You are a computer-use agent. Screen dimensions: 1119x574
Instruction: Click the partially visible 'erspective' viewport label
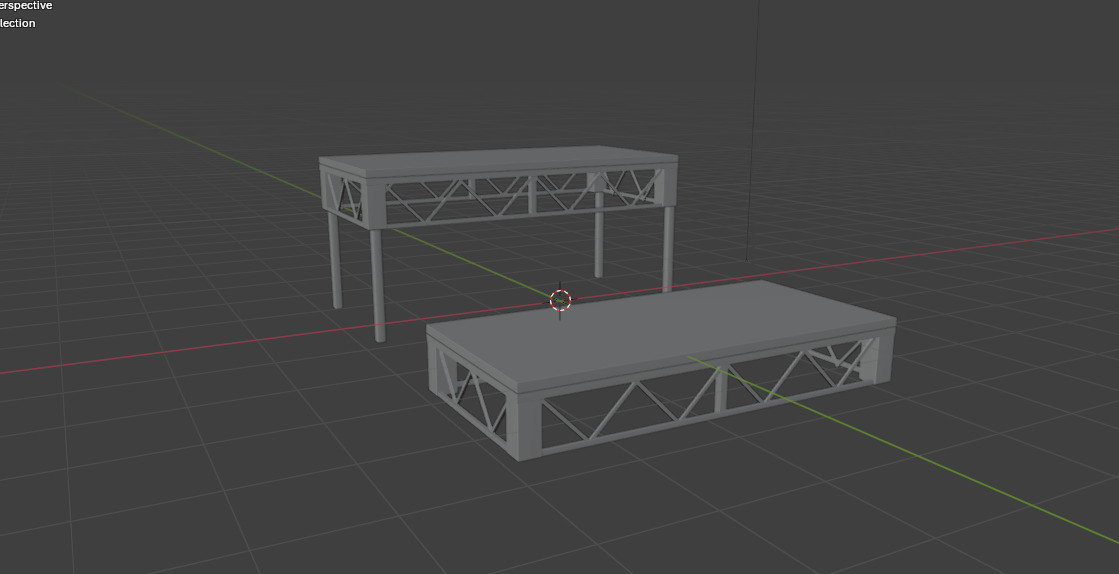[x=26, y=6]
